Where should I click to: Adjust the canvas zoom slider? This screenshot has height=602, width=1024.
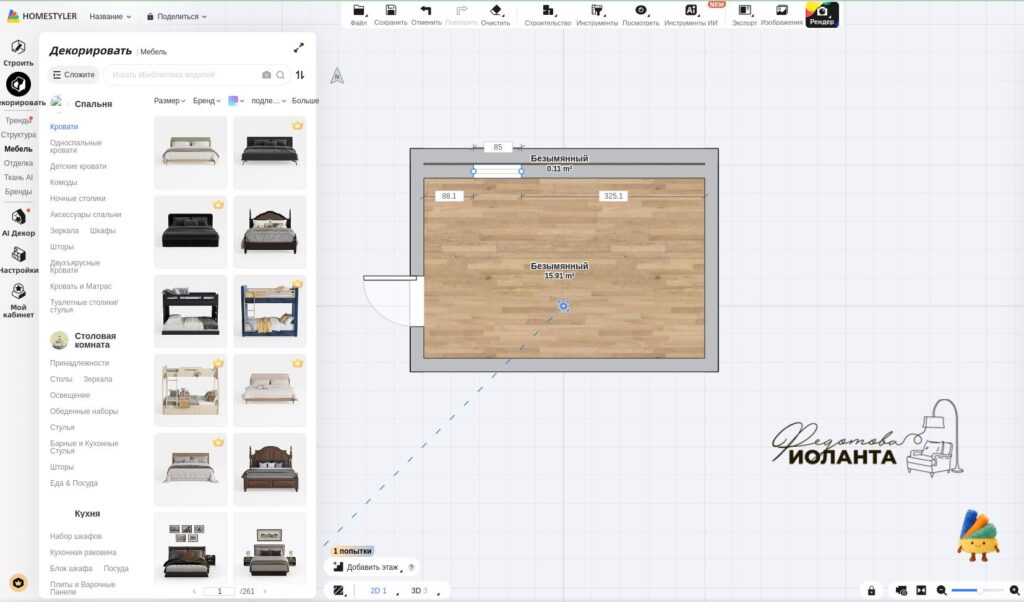[977, 590]
